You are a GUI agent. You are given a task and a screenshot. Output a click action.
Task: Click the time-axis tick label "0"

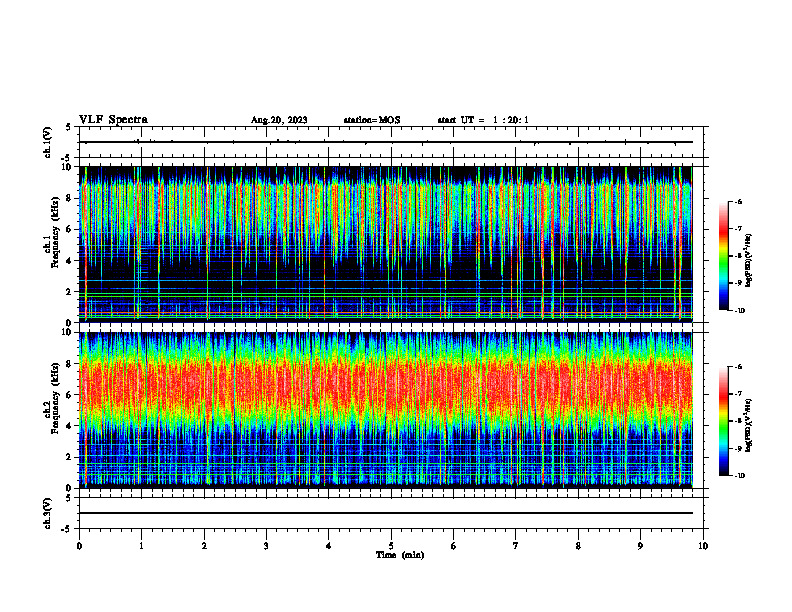pyautogui.click(x=79, y=546)
